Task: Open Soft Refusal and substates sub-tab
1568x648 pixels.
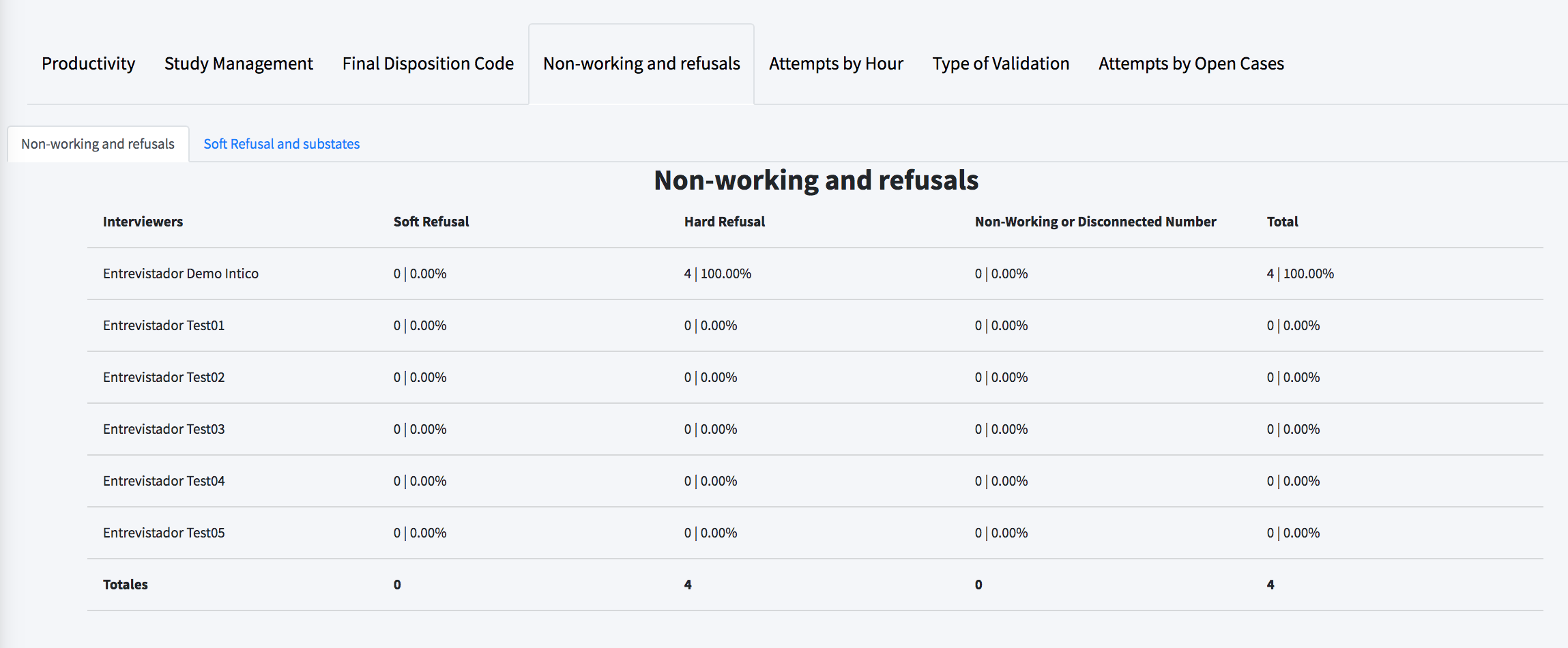Action: click(x=281, y=144)
